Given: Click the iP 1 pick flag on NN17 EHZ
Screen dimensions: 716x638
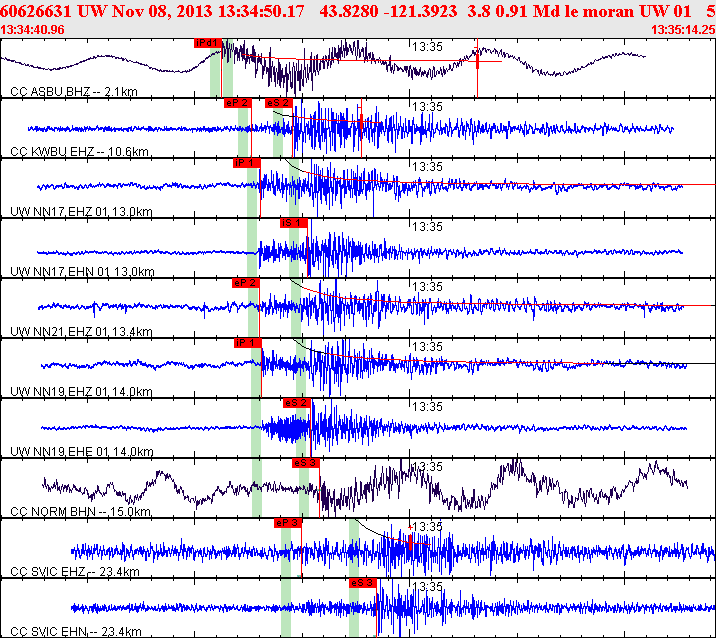Looking at the screenshot, I should 247,163.
